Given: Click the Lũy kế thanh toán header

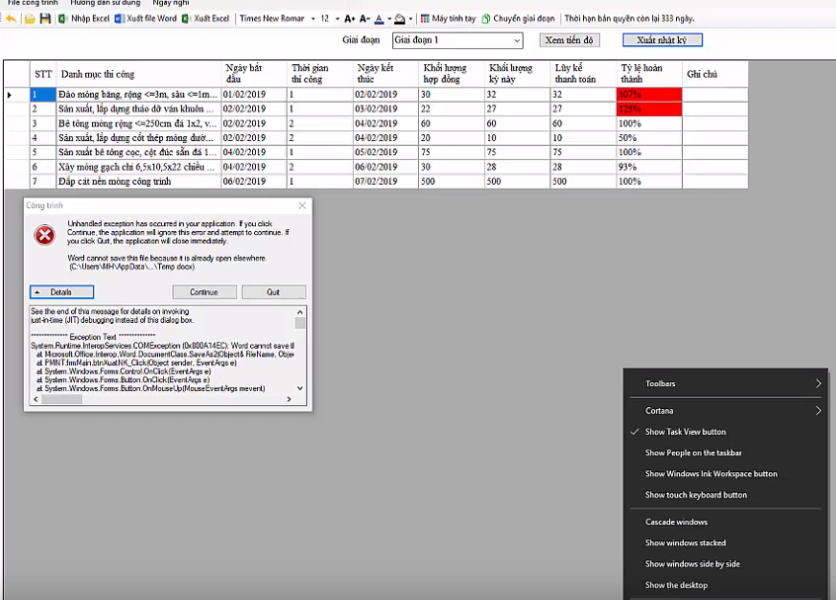Looking at the screenshot, I should coord(583,74).
